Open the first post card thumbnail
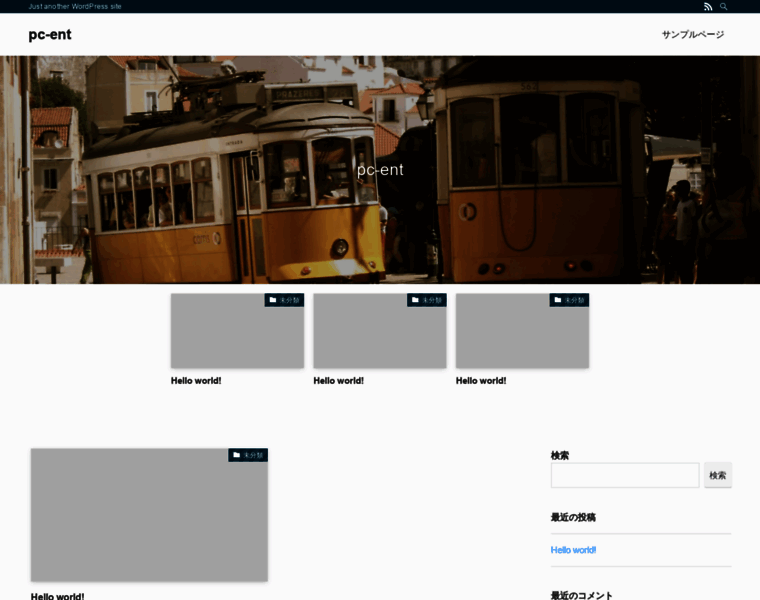 click(x=237, y=335)
